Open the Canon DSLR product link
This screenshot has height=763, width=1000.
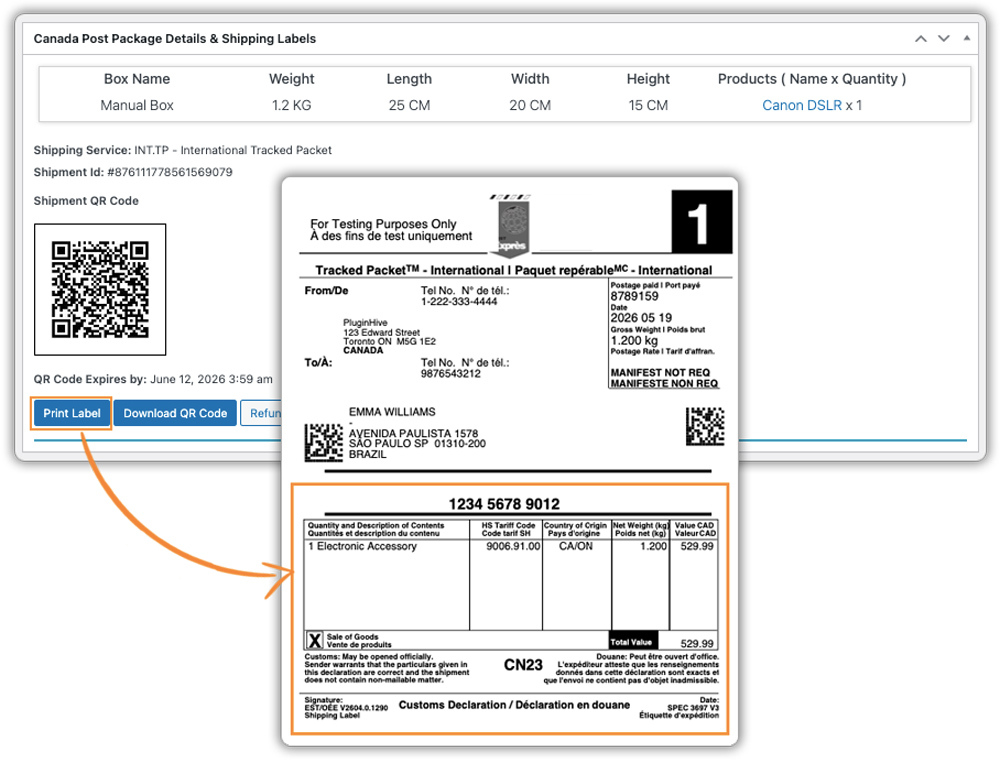point(802,105)
